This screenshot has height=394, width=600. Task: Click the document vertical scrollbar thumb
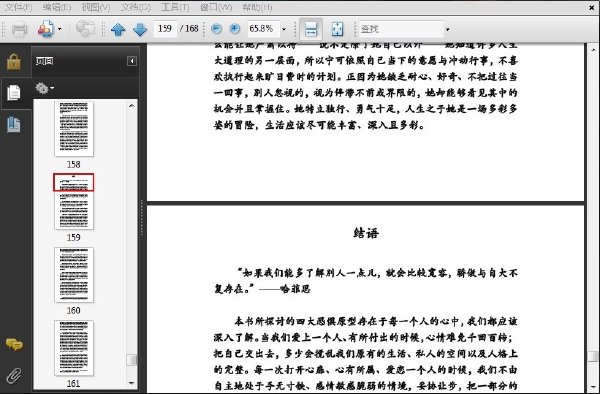[593, 356]
